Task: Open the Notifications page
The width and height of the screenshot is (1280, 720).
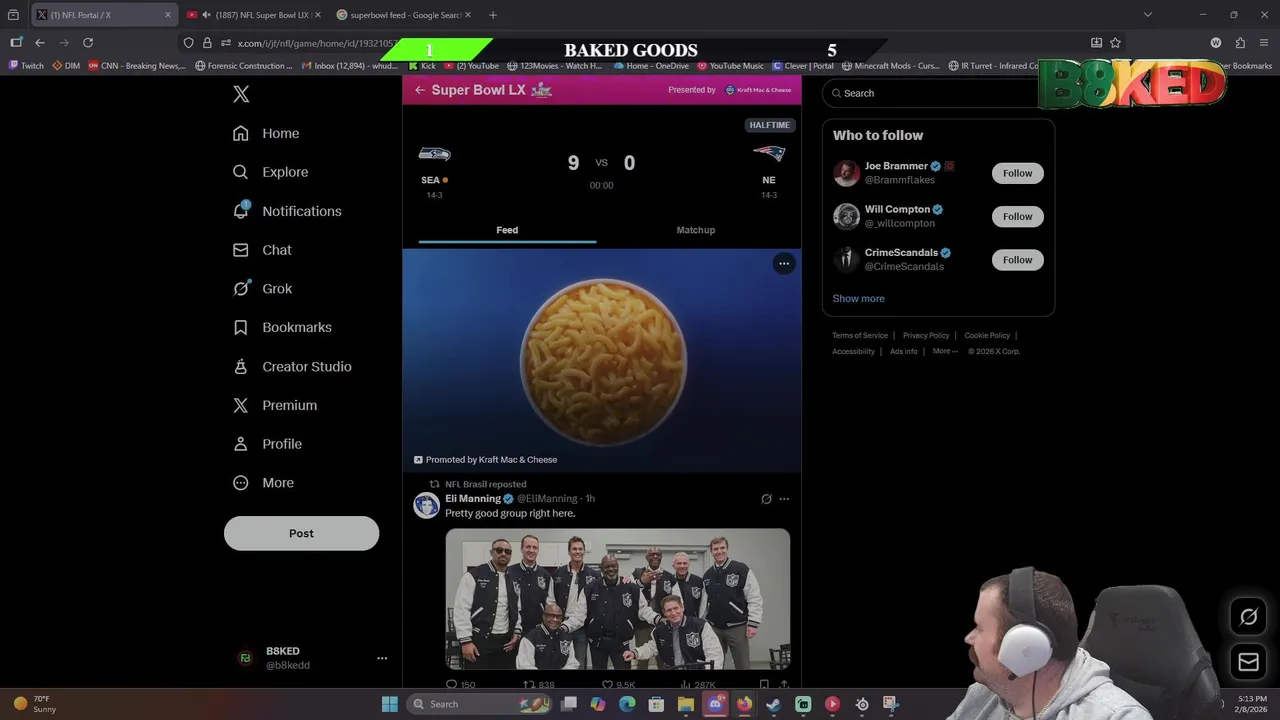Action: 287,211
